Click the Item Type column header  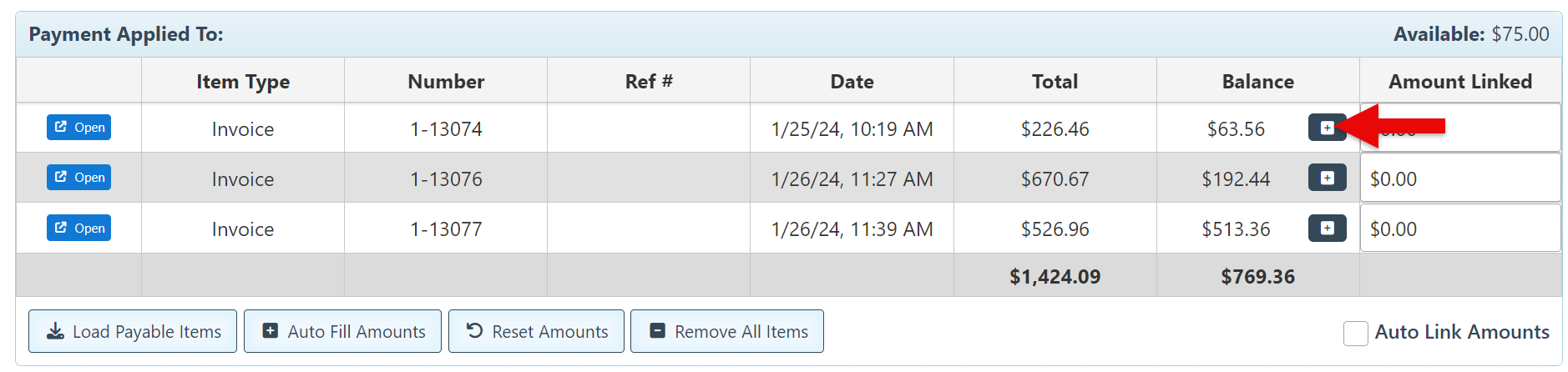243,82
